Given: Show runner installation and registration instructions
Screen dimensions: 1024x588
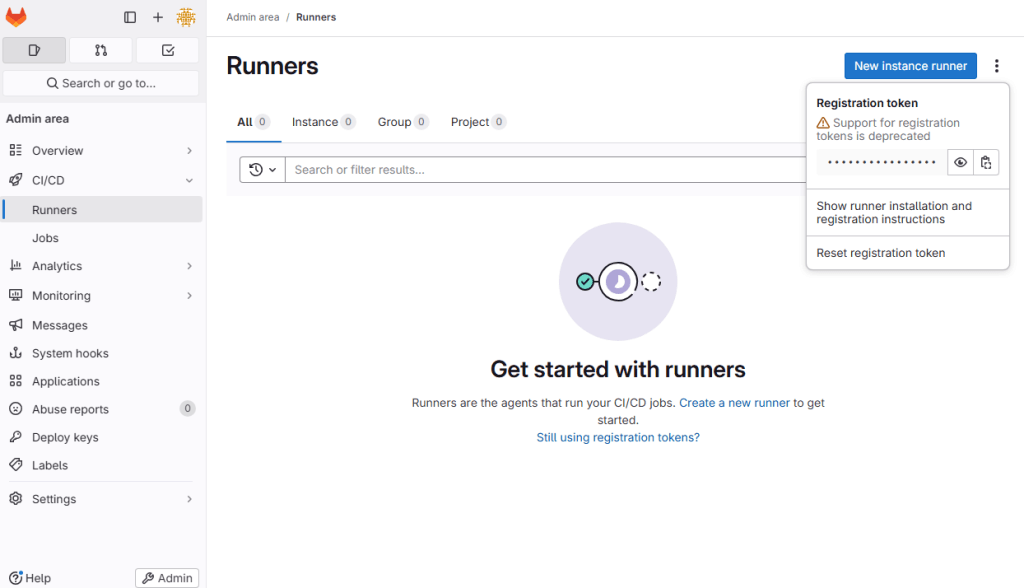Looking at the screenshot, I should (x=908, y=212).
